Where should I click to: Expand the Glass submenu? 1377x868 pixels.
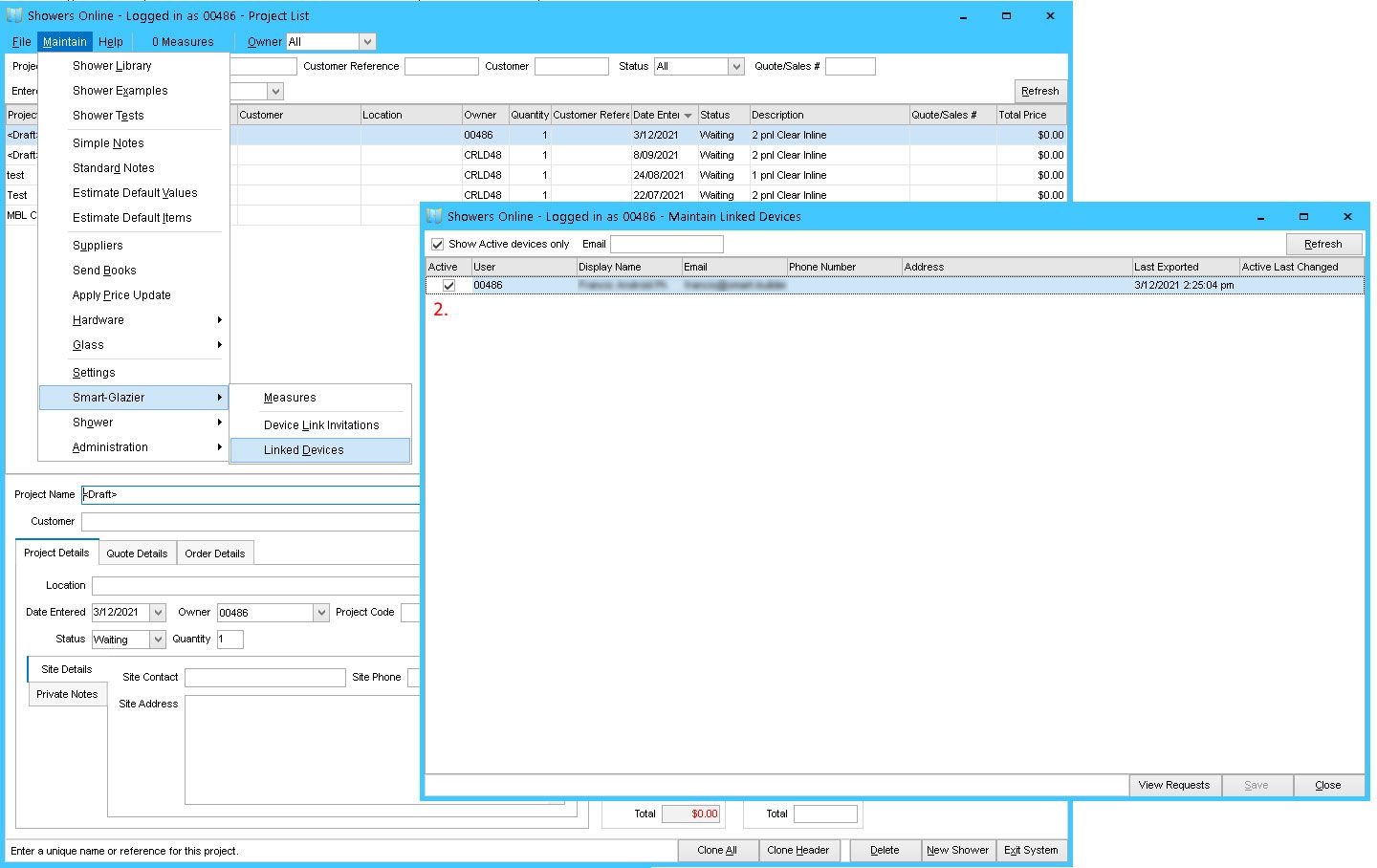[134, 345]
